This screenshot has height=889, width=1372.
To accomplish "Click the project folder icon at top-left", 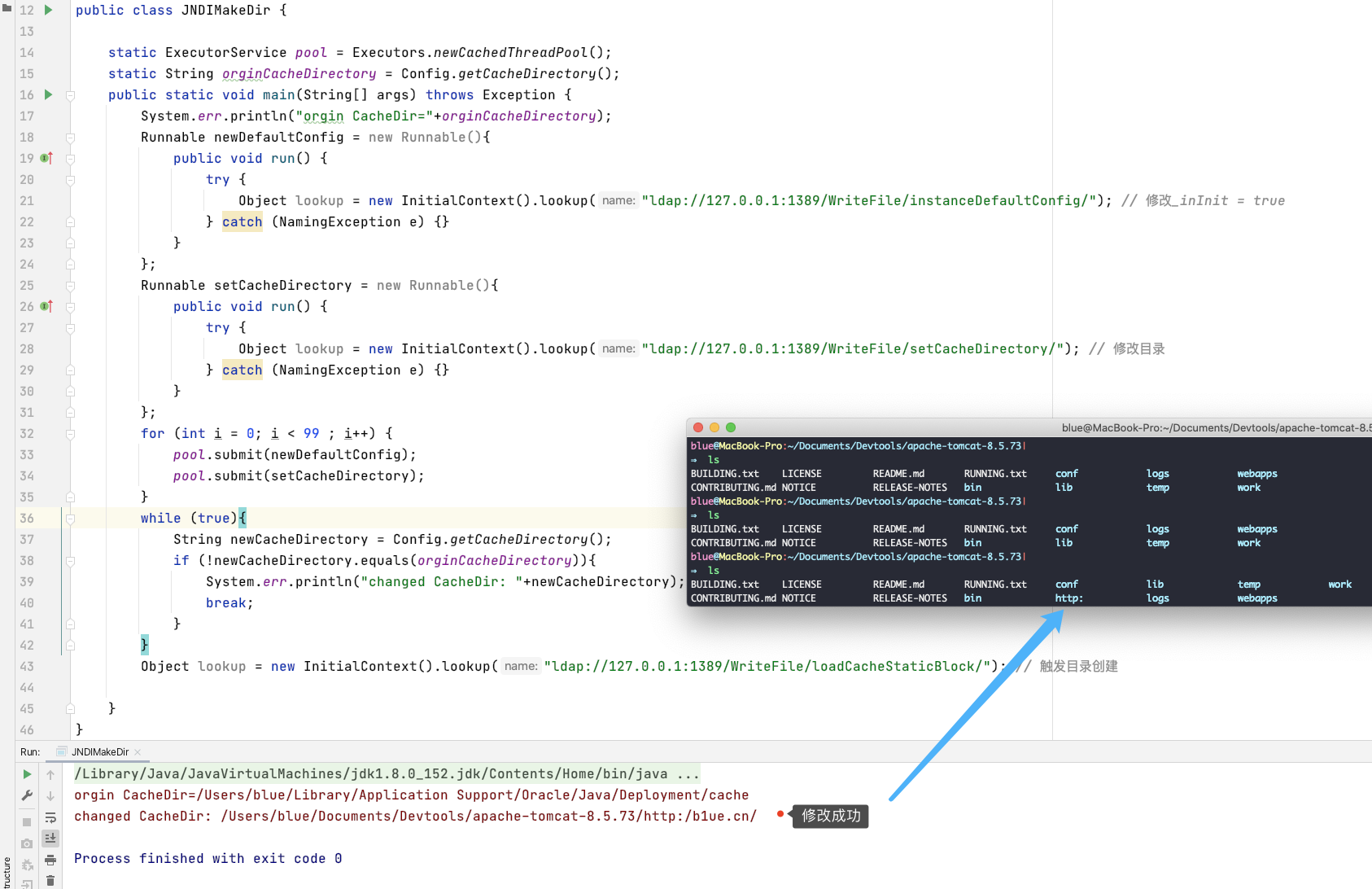I will [x=7, y=7].
